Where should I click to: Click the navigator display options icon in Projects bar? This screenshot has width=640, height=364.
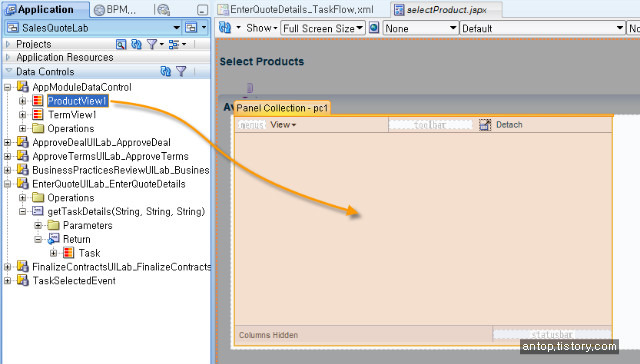174,44
